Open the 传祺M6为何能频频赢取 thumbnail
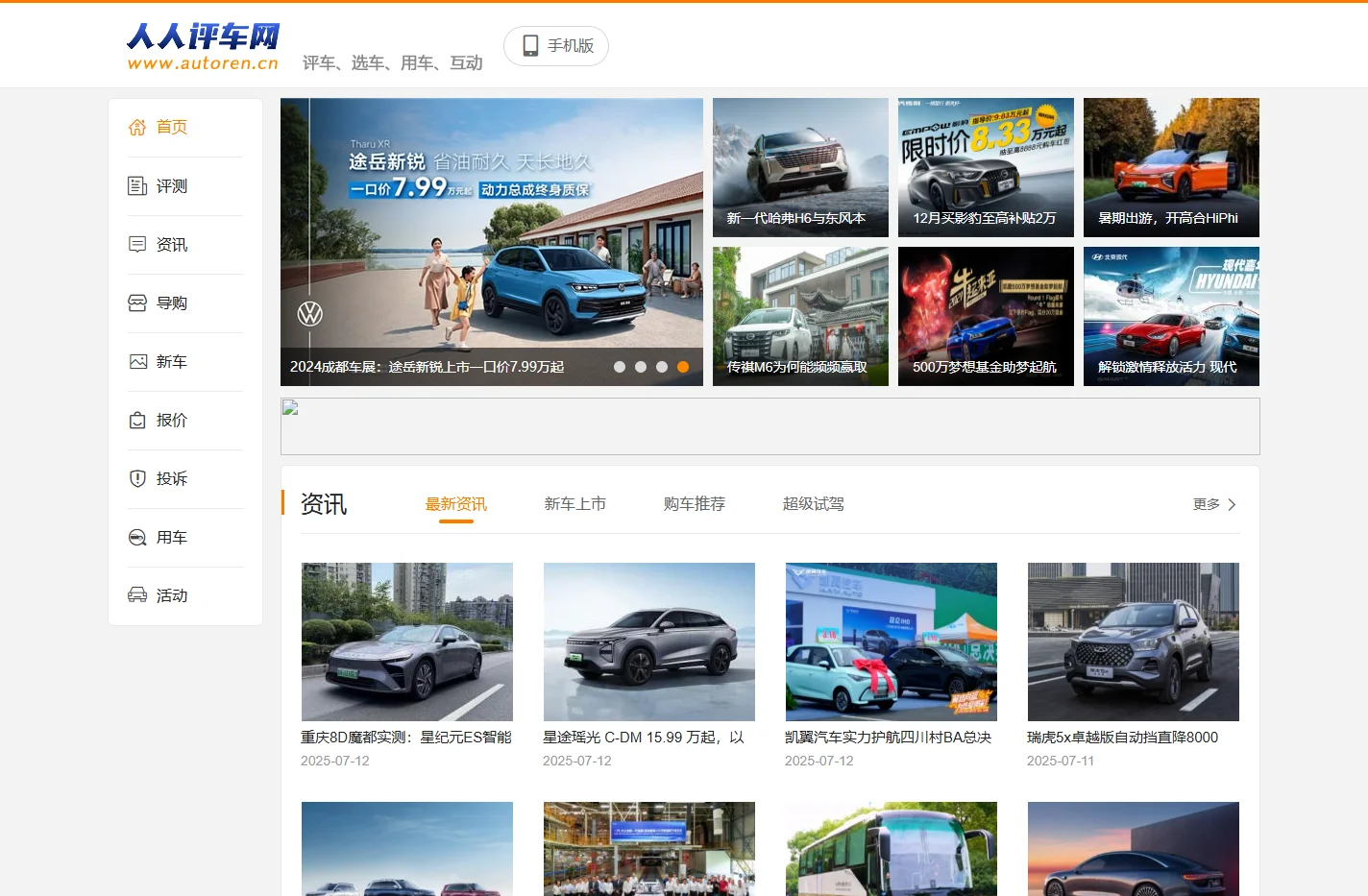 pos(800,316)
